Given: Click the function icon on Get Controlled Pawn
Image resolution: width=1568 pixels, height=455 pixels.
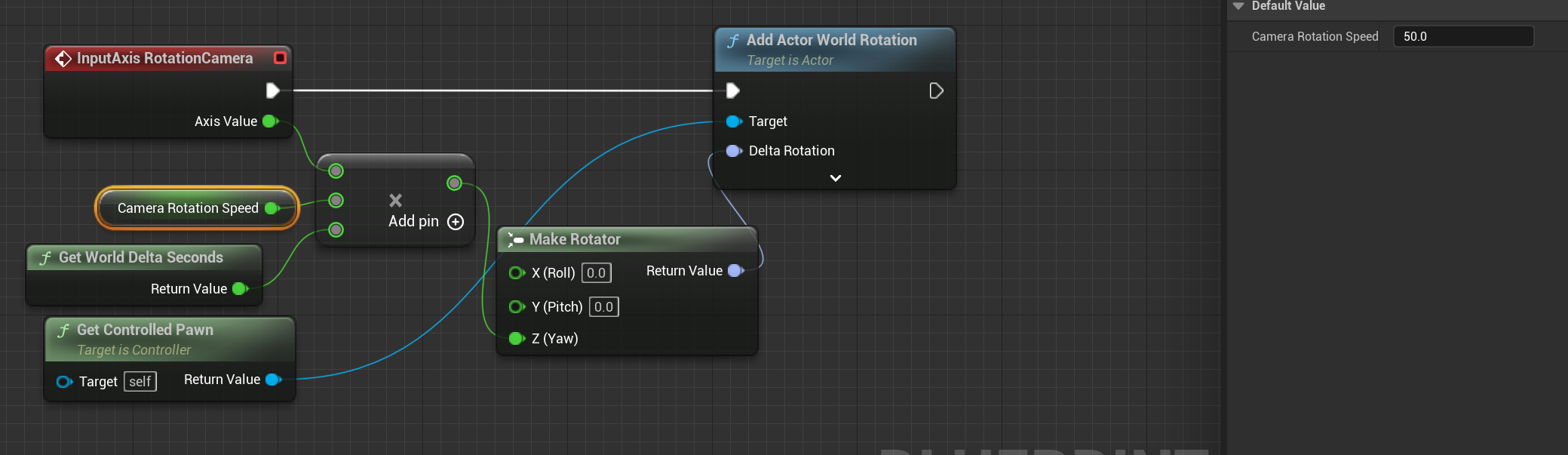Looking at the screenshot, I should click(64, 330).
